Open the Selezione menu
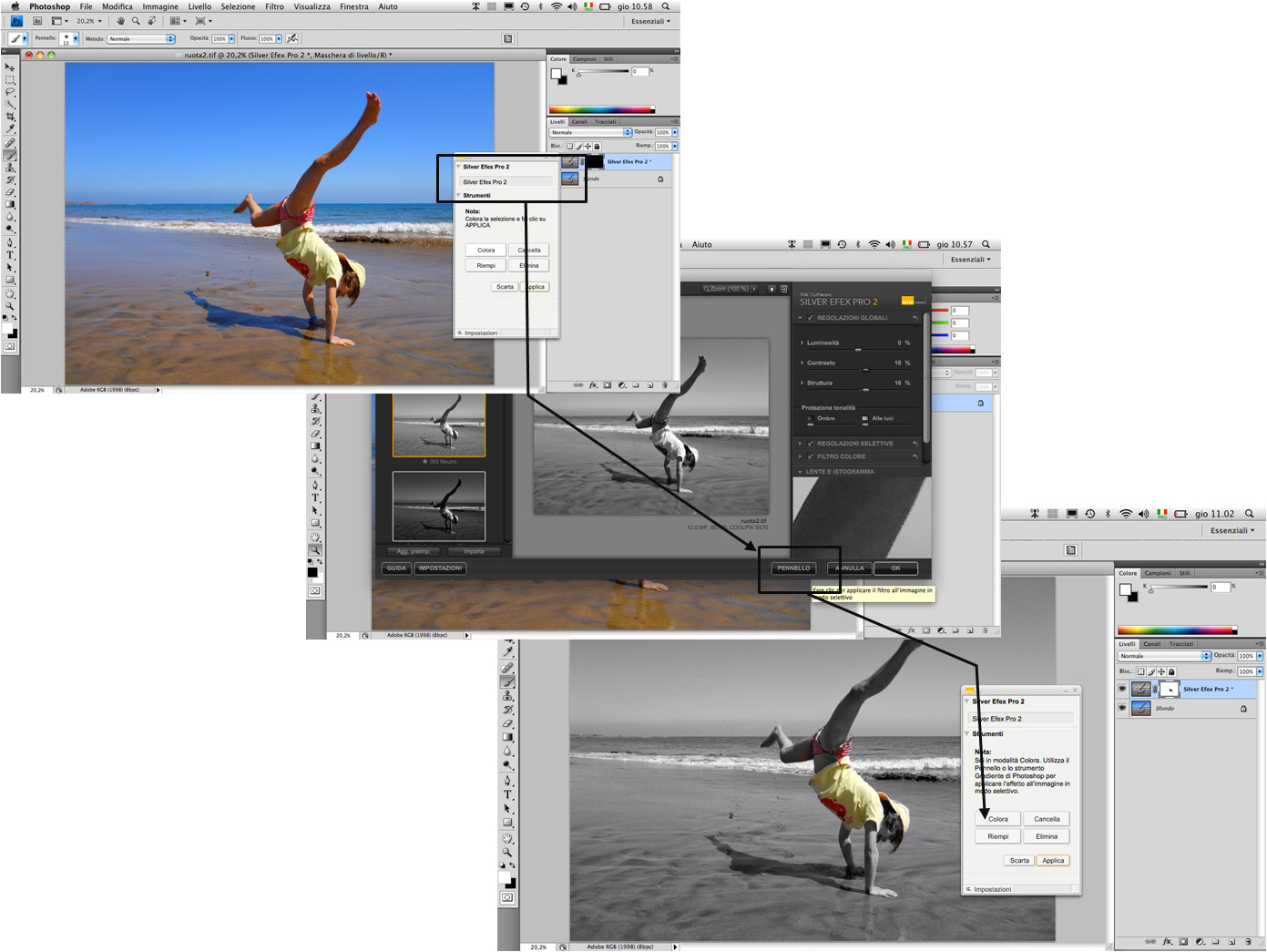 [x=238, y=6]
